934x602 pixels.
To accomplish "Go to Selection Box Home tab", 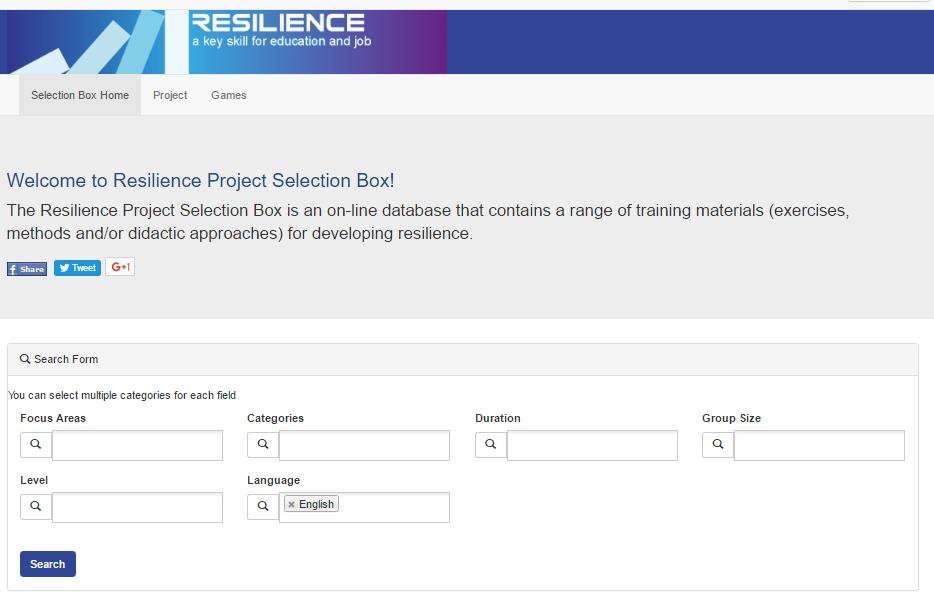I will point(80,96).
